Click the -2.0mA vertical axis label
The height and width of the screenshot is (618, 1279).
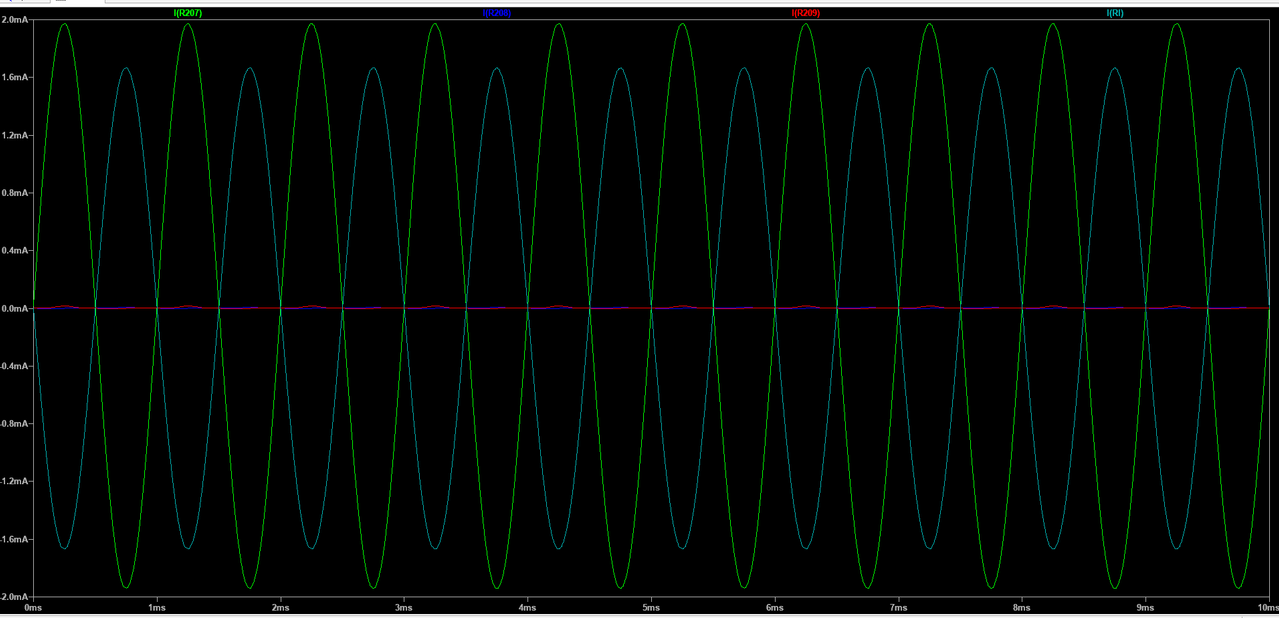14,597
